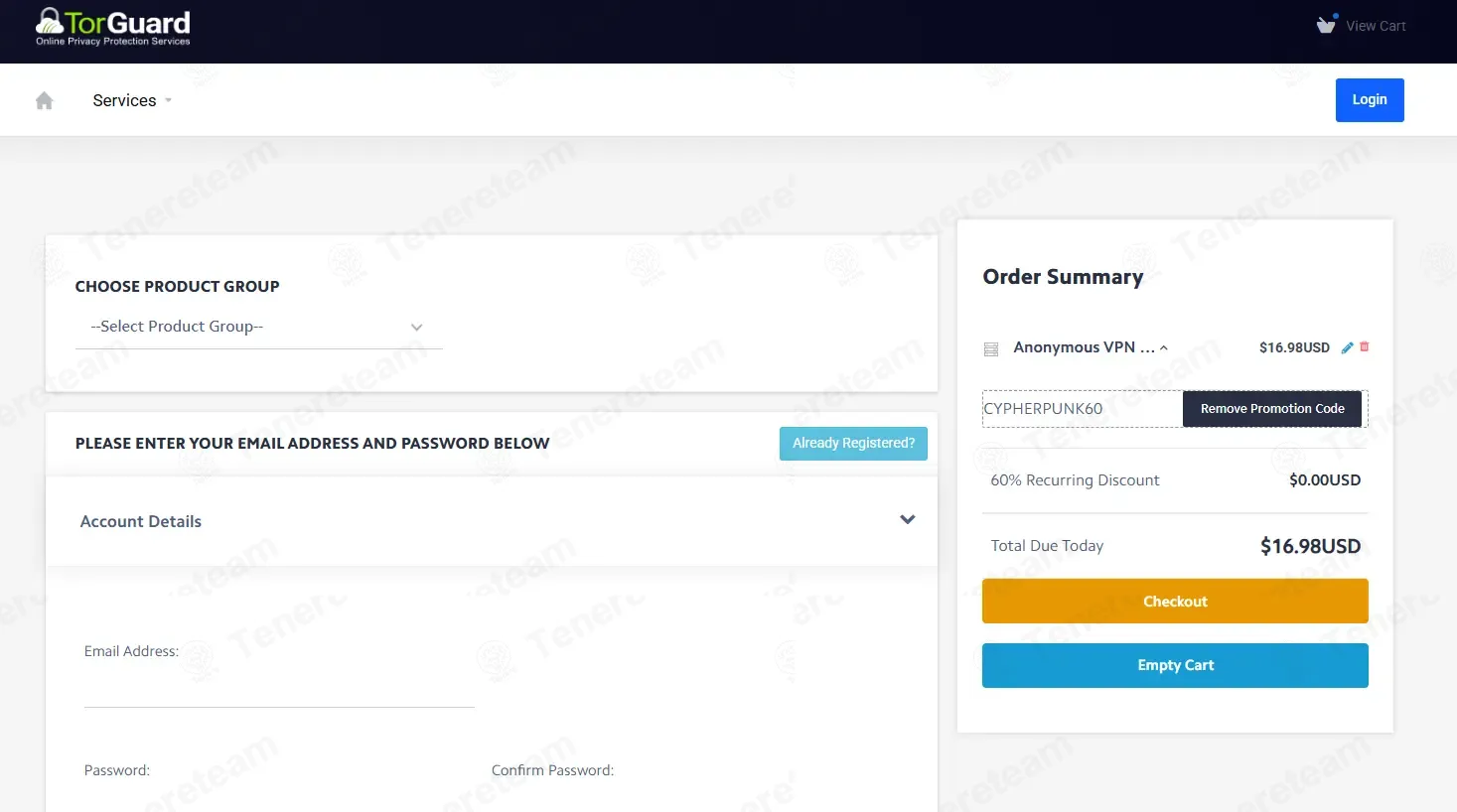Screen dimensions: 1457x812
Task: Click the orange Checkout button
Action: 1175,602
